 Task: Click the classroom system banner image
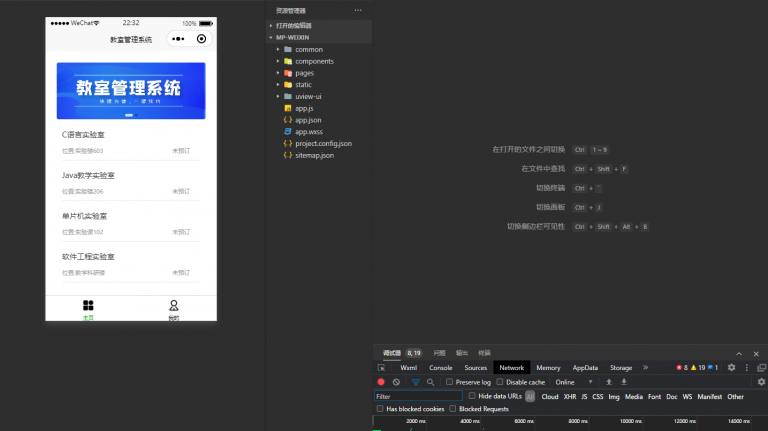[x=131, y=91]
